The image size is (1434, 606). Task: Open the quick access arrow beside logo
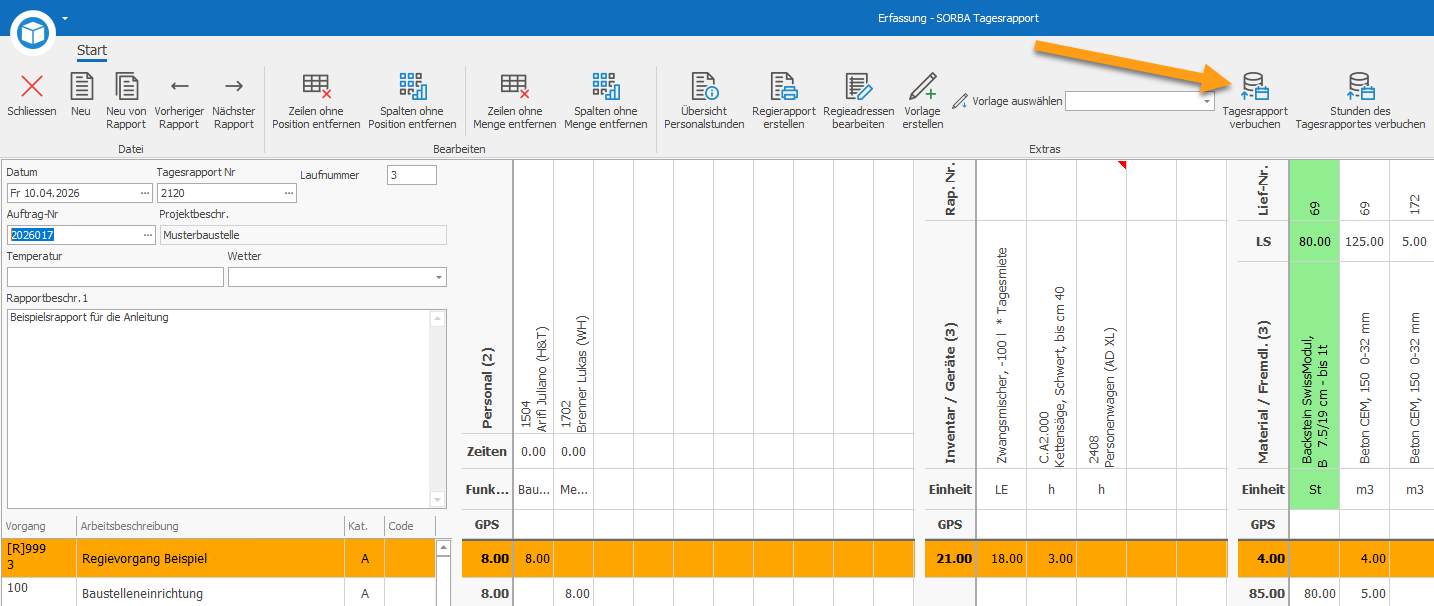(65, 18)
